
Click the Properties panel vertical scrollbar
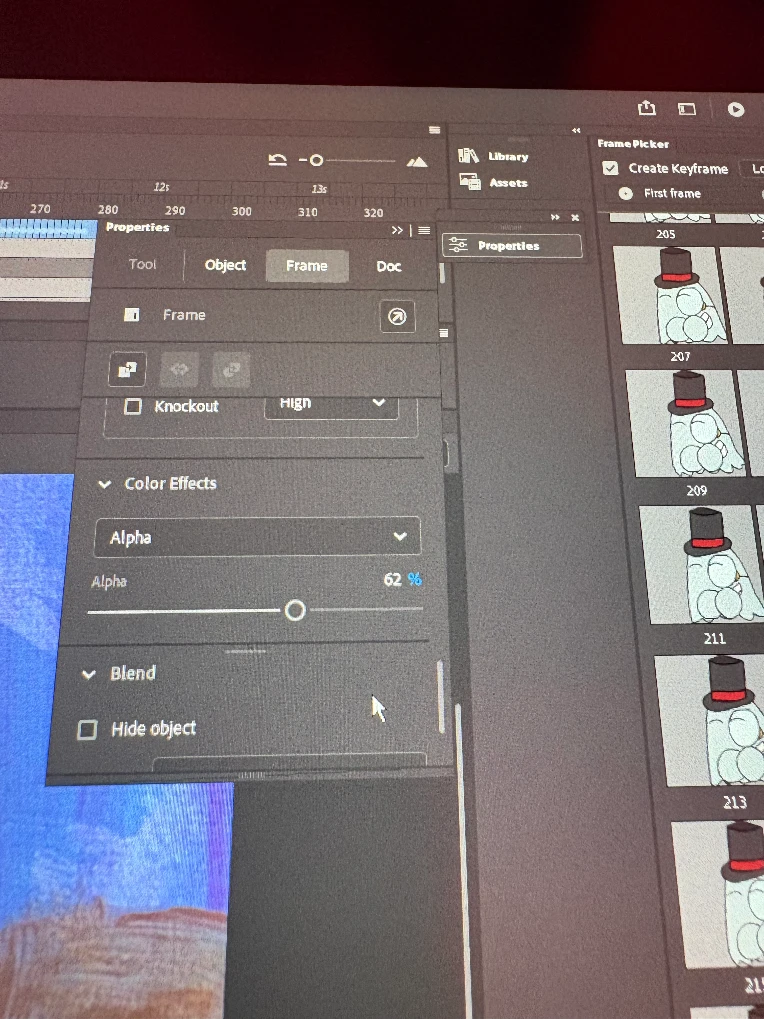pos(441,697)
